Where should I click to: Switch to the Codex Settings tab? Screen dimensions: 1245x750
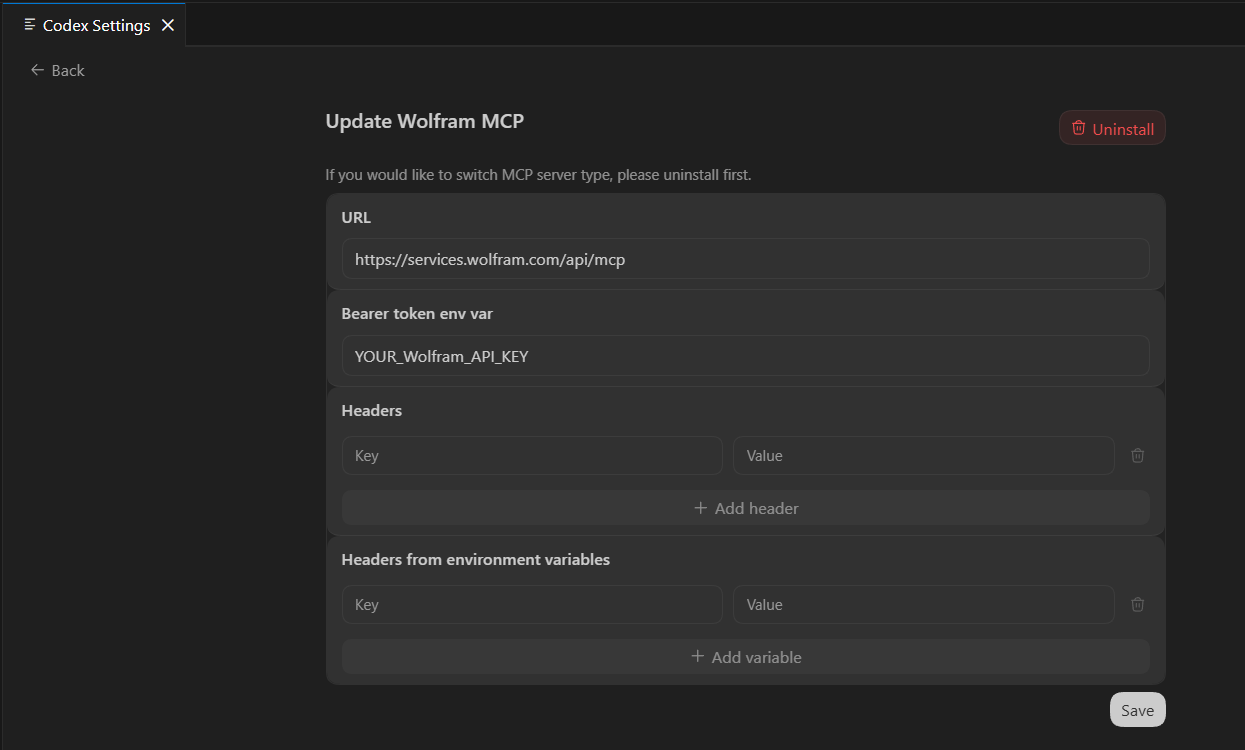pyautogui.click(x=95, y=25)
